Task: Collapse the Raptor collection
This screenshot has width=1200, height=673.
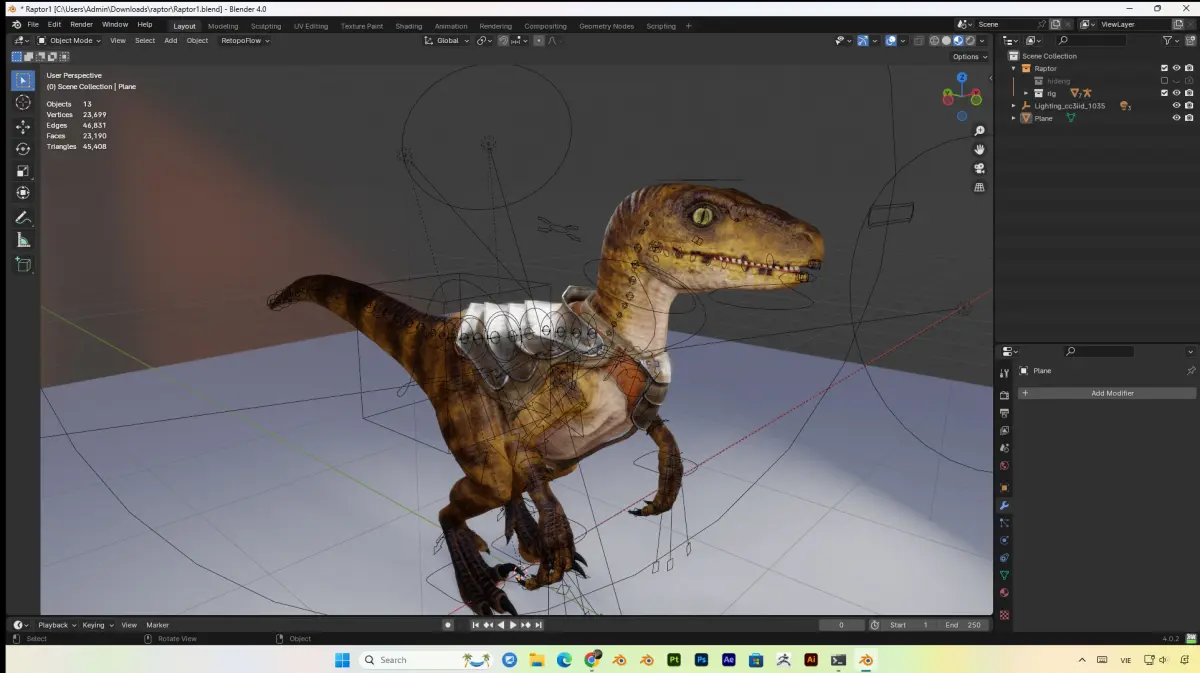Action: pyautogui.click(x=1013, y=68)
